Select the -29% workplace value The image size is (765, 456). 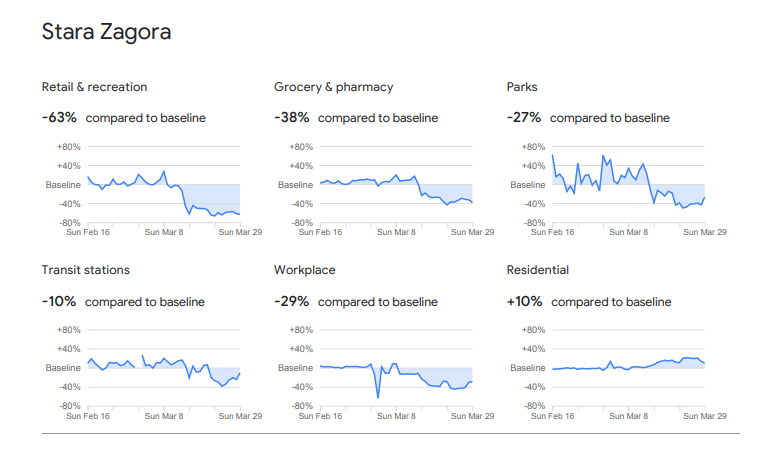click(x=291, y=302)
